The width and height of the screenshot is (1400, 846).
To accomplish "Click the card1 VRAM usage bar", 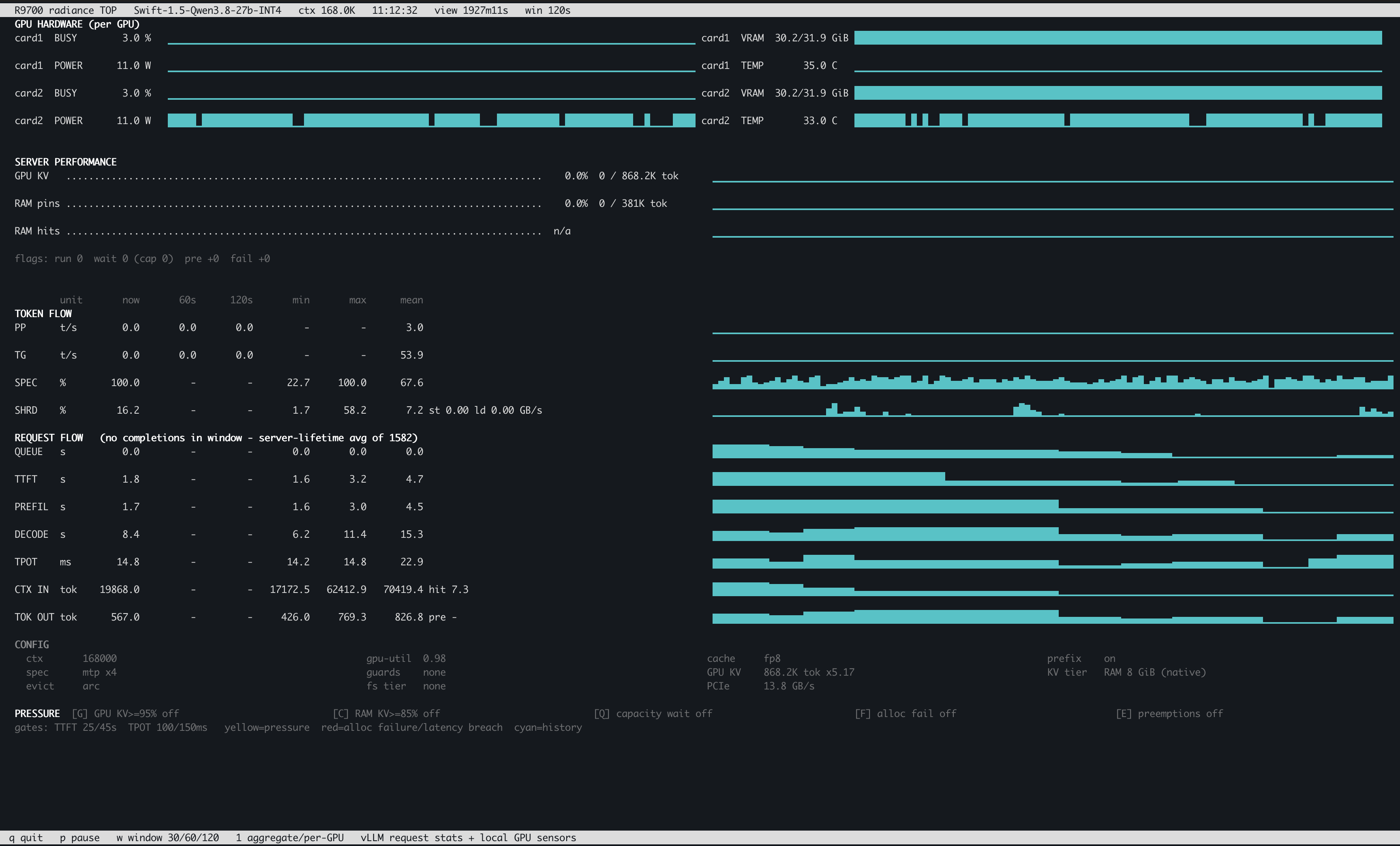I will pyautogui.click(x=1117, y=38).
